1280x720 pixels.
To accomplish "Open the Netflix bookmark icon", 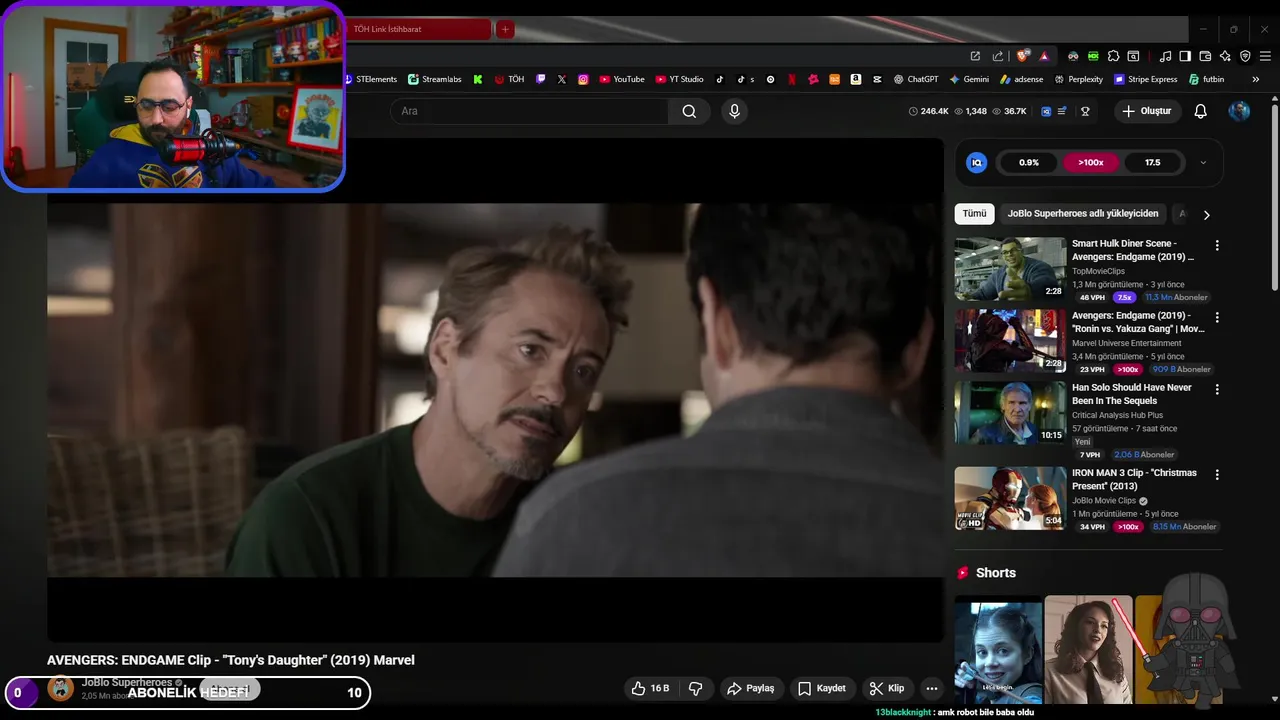I will coord(792,79).
